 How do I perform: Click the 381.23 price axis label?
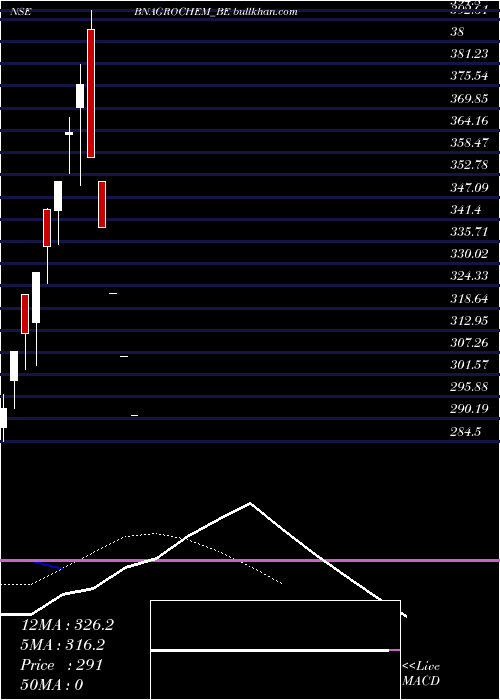[x=469, y=54]
